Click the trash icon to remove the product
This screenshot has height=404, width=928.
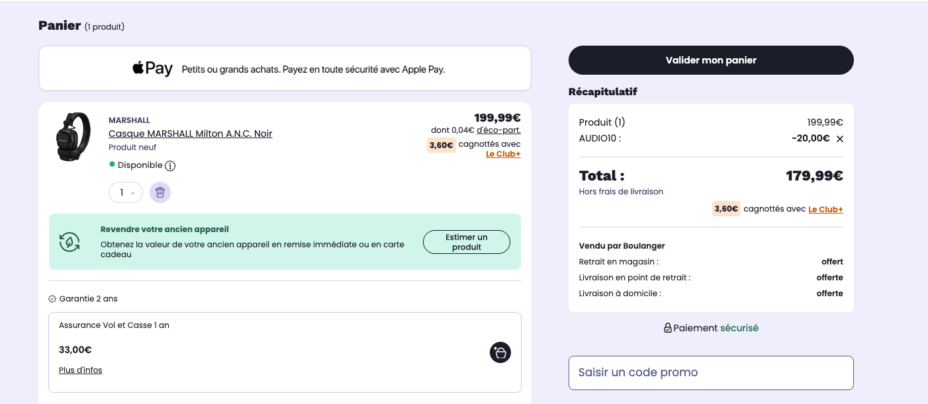[x=160, y=192]
